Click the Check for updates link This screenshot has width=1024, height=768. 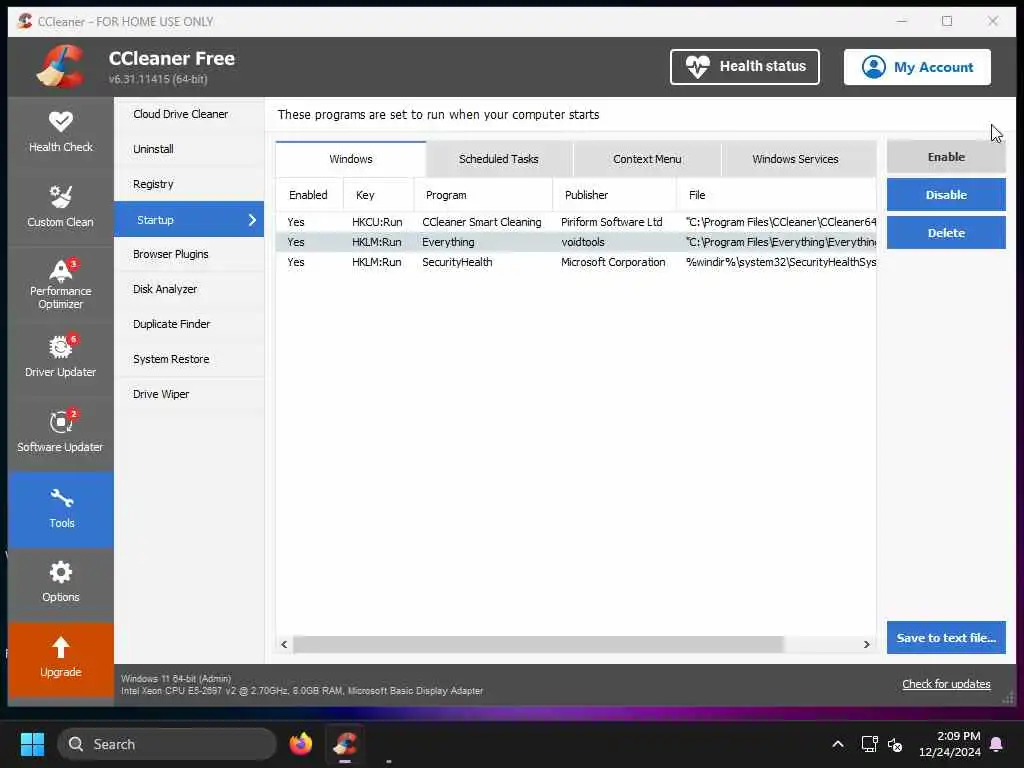click(x=946, y=684)
